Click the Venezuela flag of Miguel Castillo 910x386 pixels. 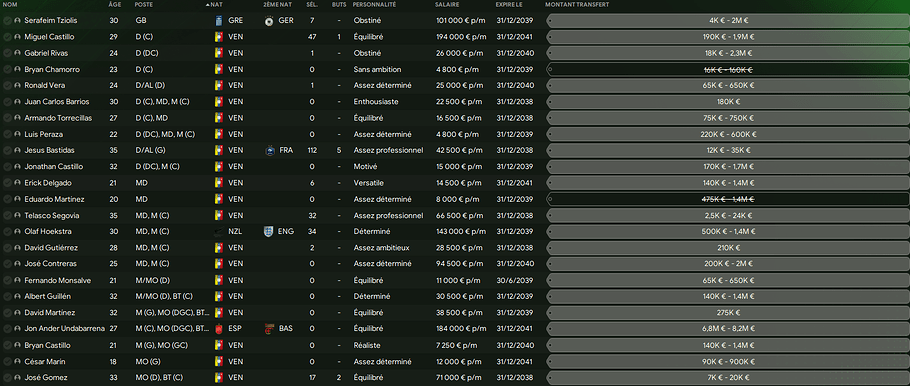[x=218, y=37]
